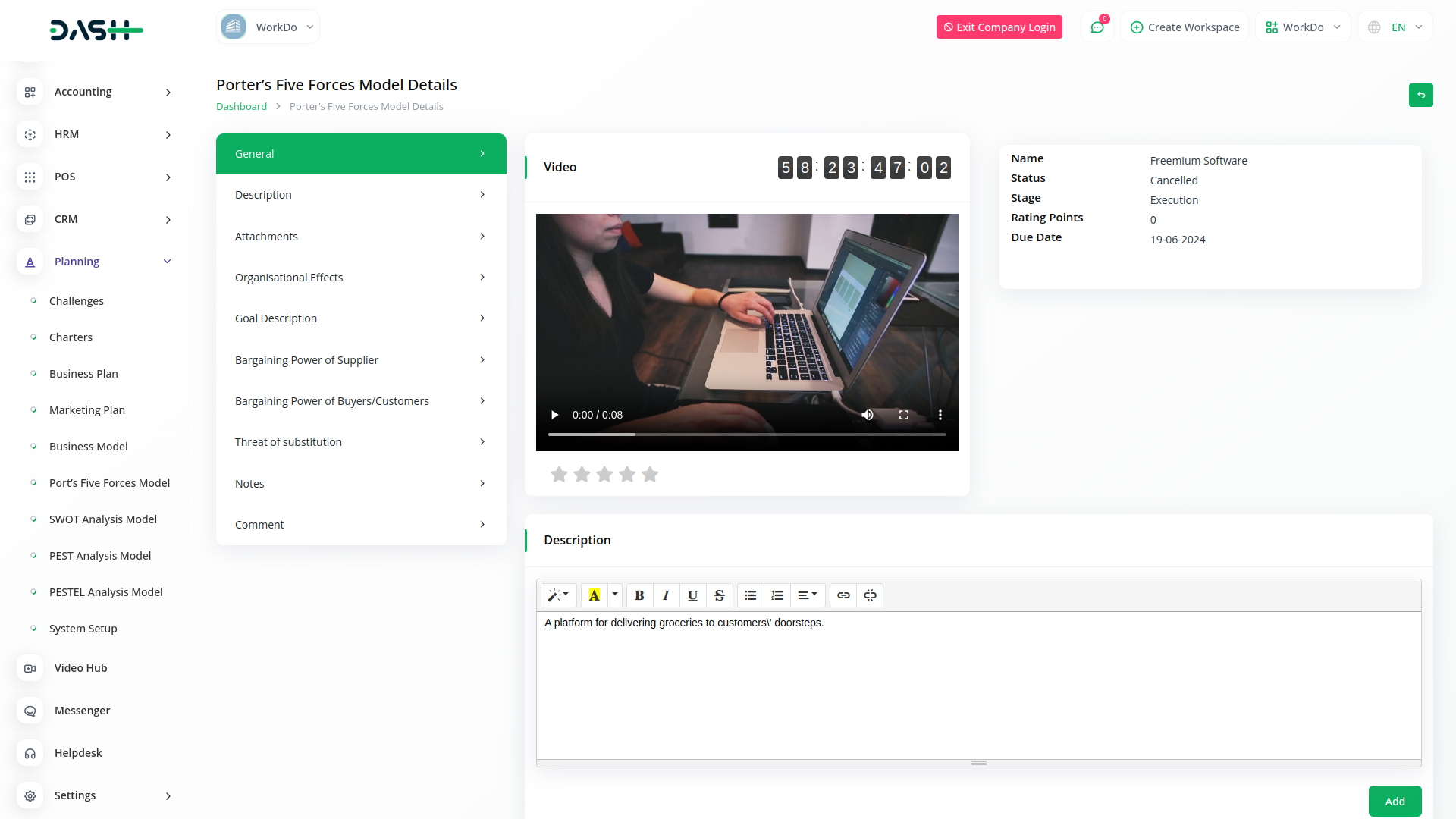1456x819 pixels.
Task: Expand the font color dropdown arrow
Action: [x=615, y=595]
